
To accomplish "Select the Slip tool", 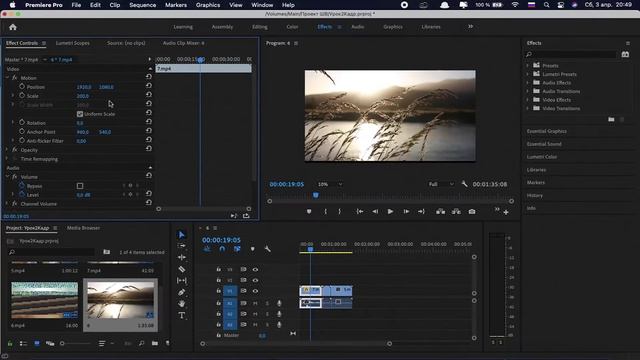I will point(182,280).
